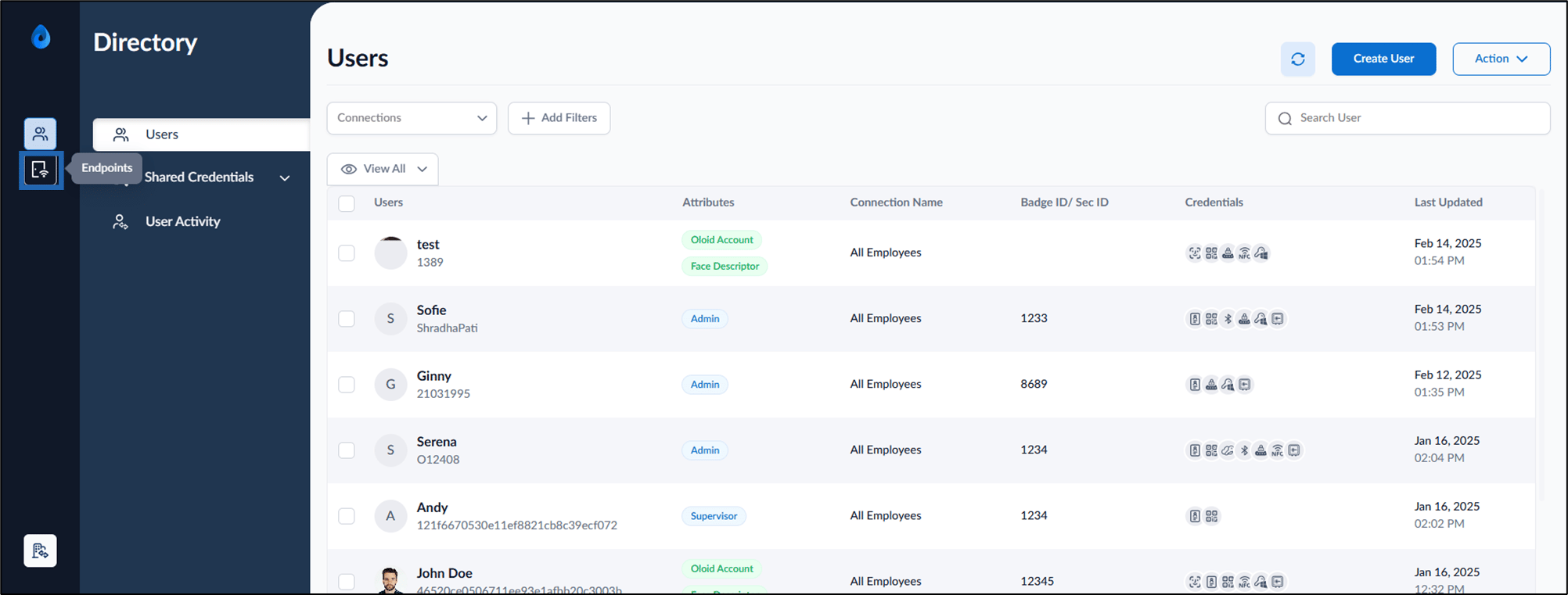Open the Endpoints section in sidebar
The height and width of the screenshot is (595, 1568).
point(40,170)
